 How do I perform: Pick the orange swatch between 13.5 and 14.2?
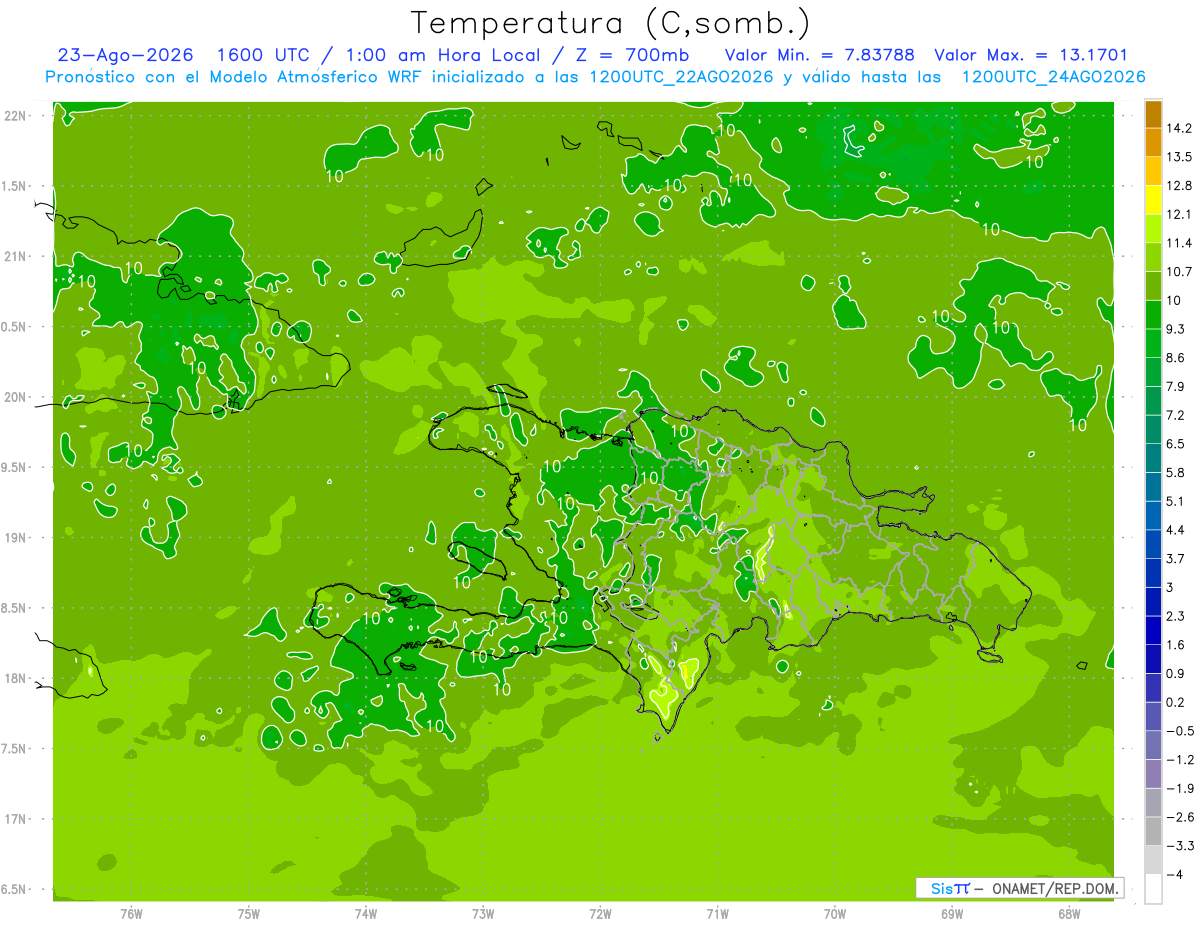click(x=1153, y=143)
